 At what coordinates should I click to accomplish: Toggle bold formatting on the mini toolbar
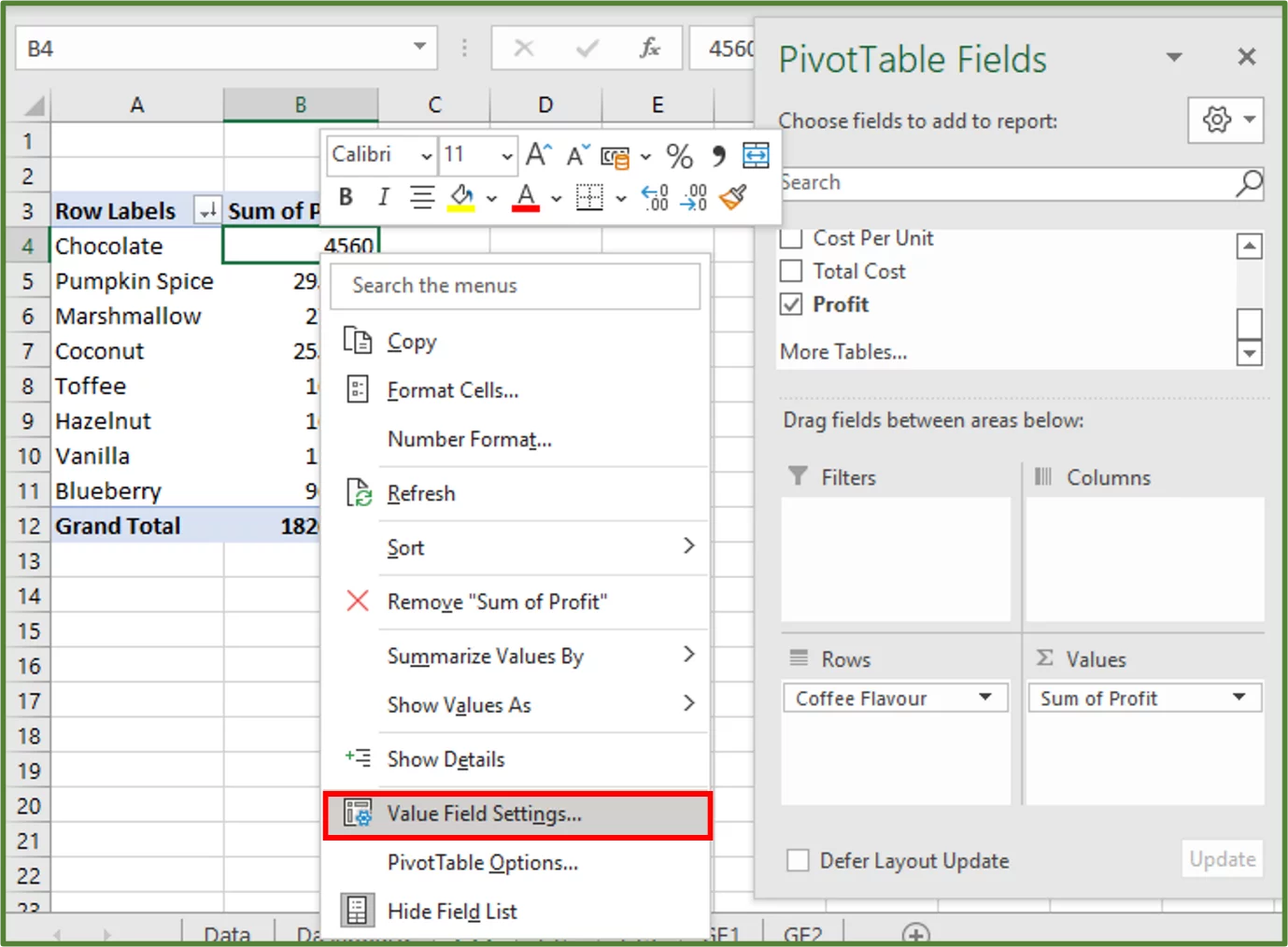[x=345, y=197]
